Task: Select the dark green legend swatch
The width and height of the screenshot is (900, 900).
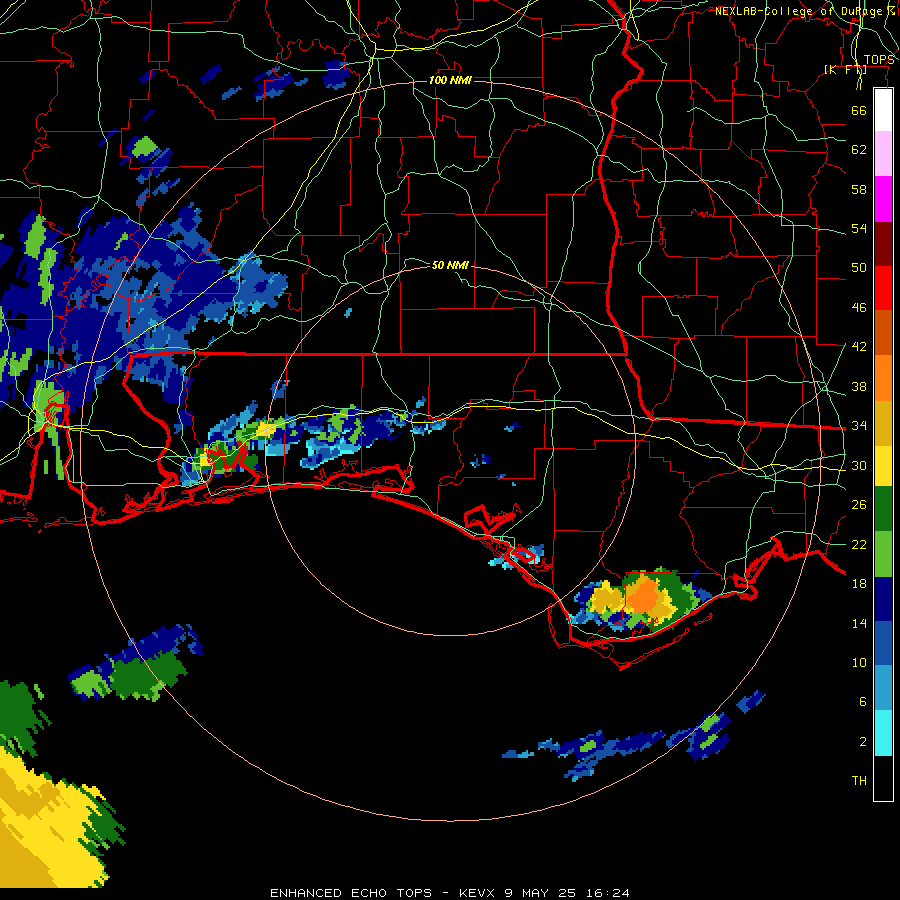Action: [x=883, y=509]
